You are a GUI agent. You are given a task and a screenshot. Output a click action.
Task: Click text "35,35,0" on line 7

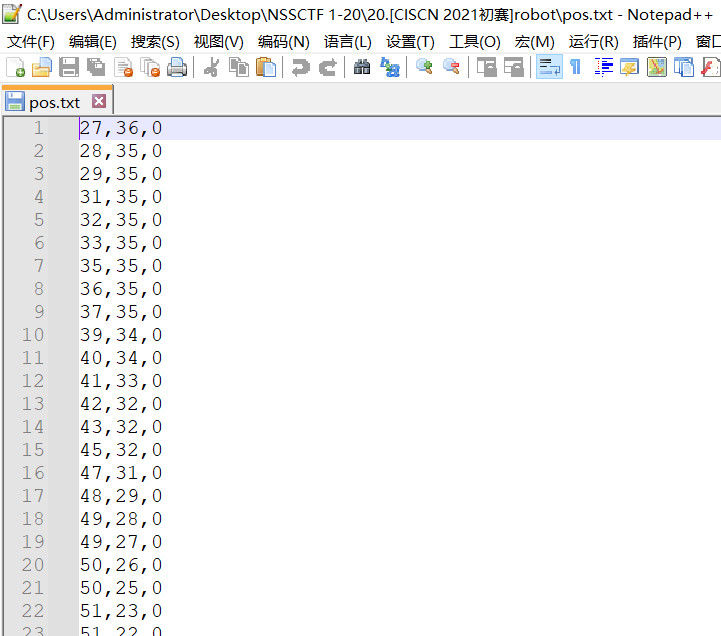coord(121,266)
